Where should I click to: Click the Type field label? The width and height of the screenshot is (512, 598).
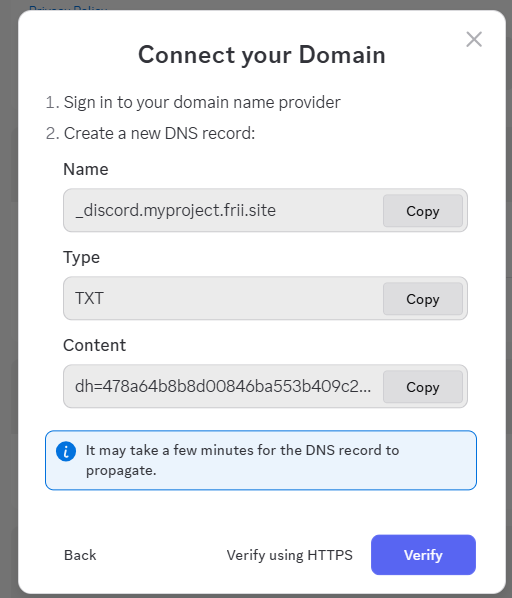(82, 257)
